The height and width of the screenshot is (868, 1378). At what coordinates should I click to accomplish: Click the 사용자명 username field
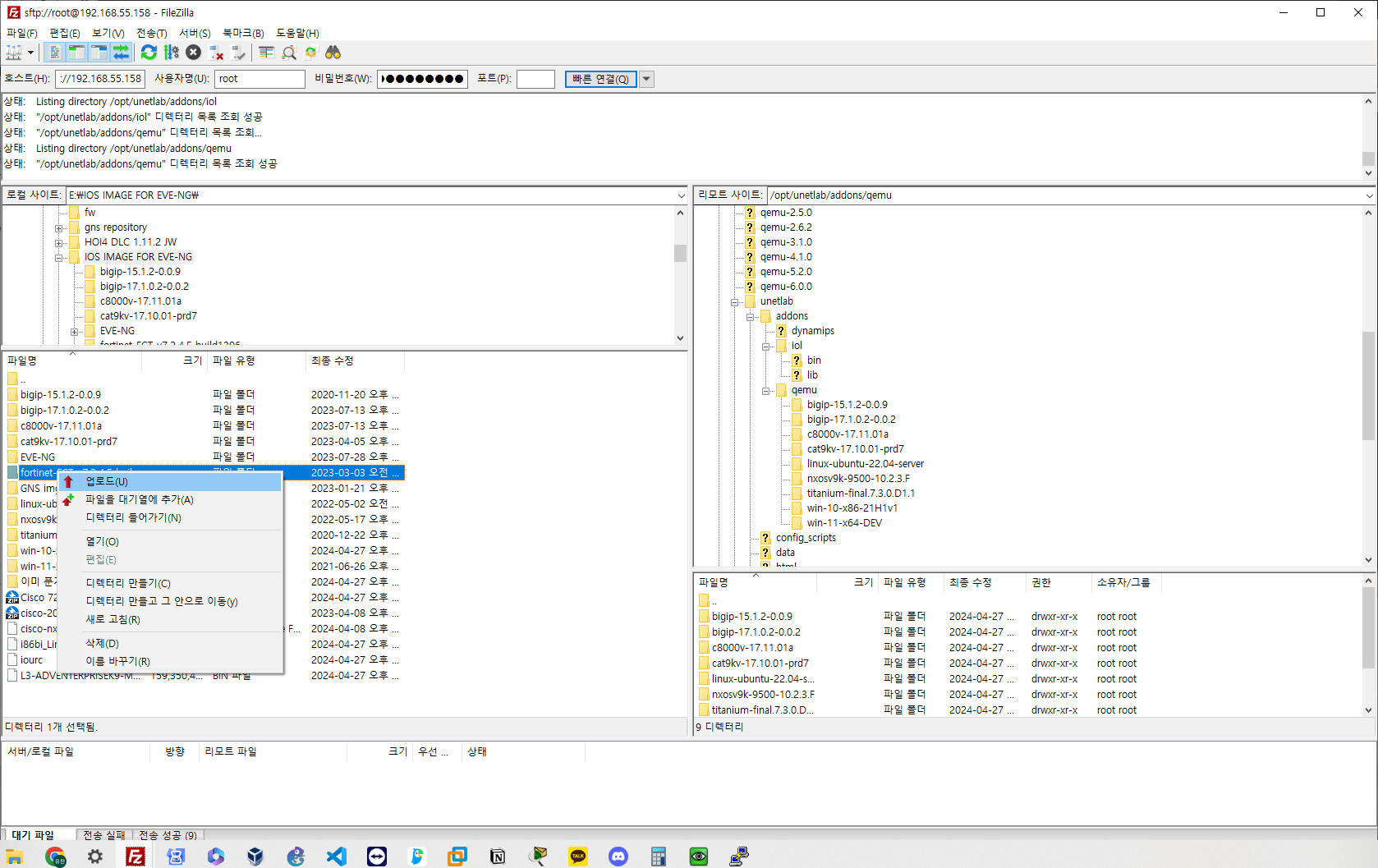[260, 79]
